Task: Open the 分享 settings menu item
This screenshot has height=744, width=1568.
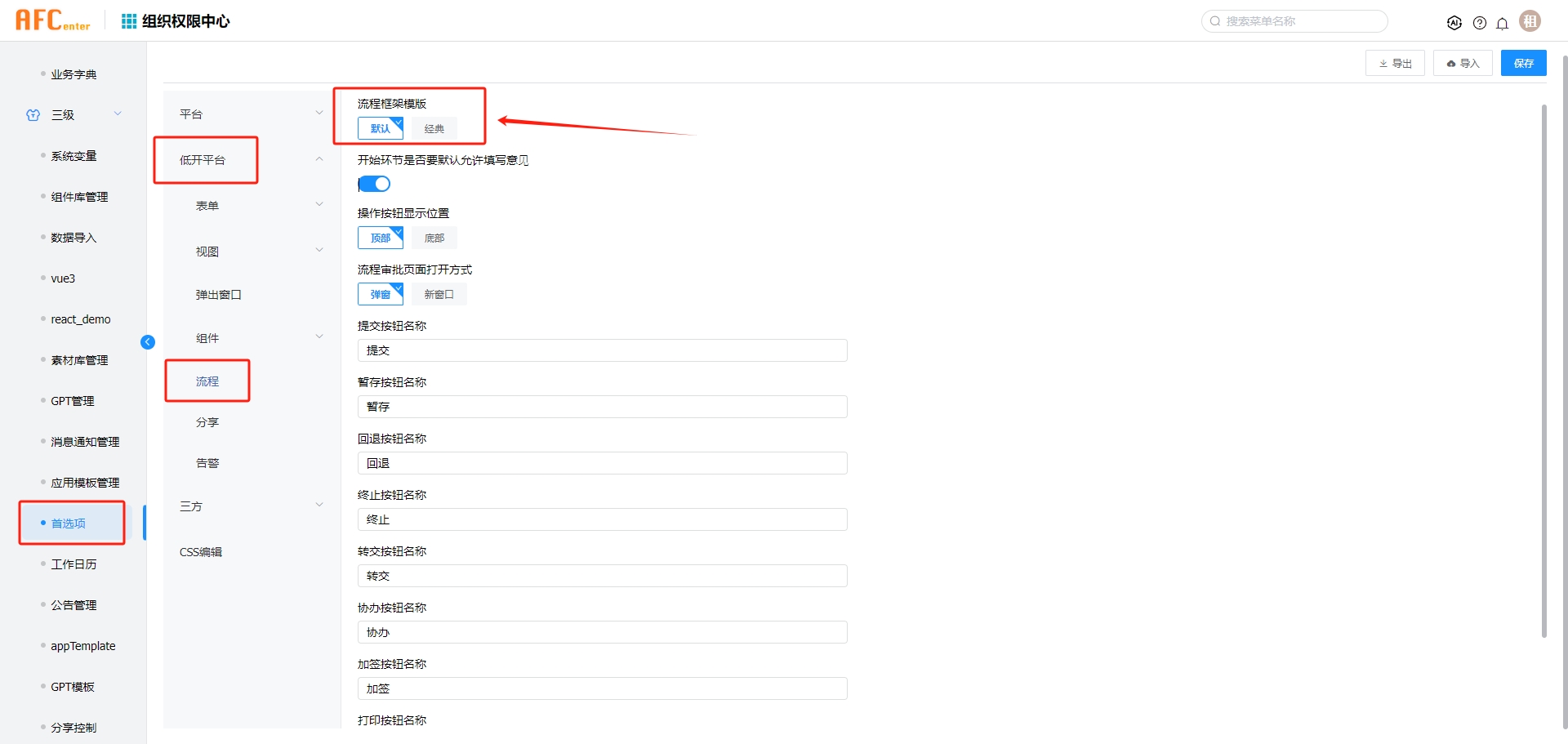Action: [x=207, y=422]
